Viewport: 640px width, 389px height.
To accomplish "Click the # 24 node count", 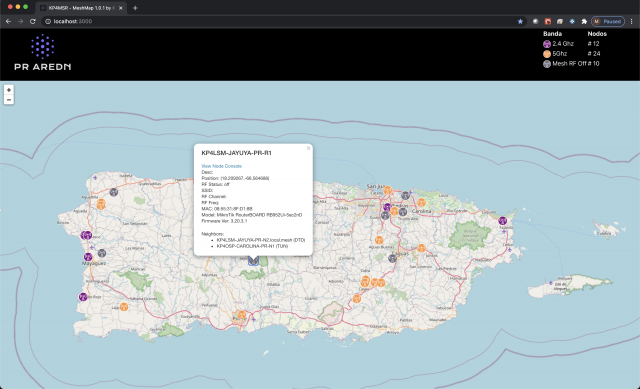I will [594, 54].
